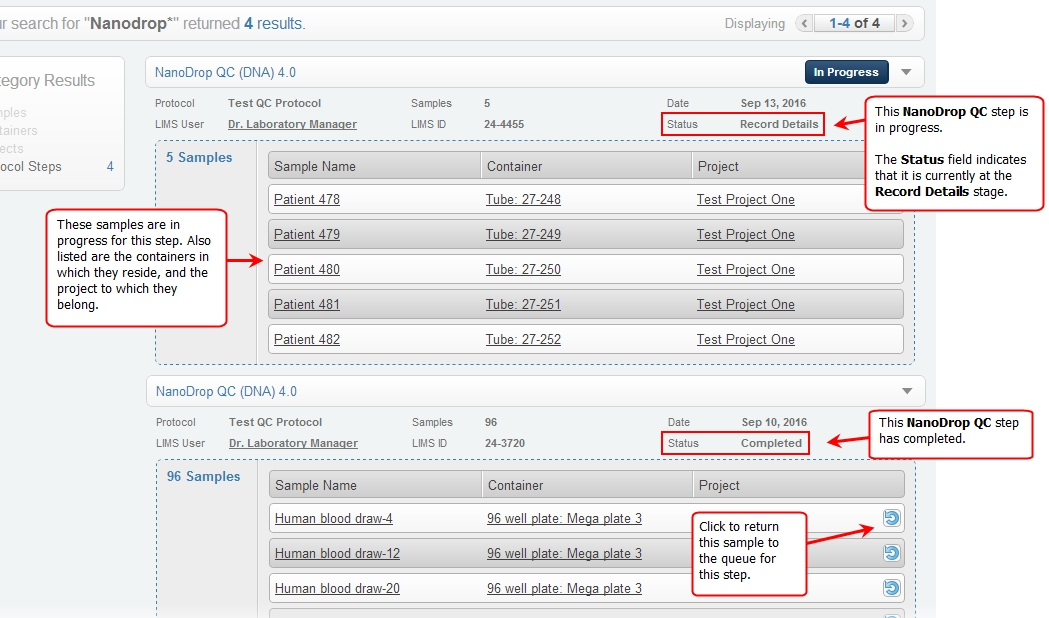Sort by Project column in first table
Screen dimensions: 1049x618
pos(718,166)
